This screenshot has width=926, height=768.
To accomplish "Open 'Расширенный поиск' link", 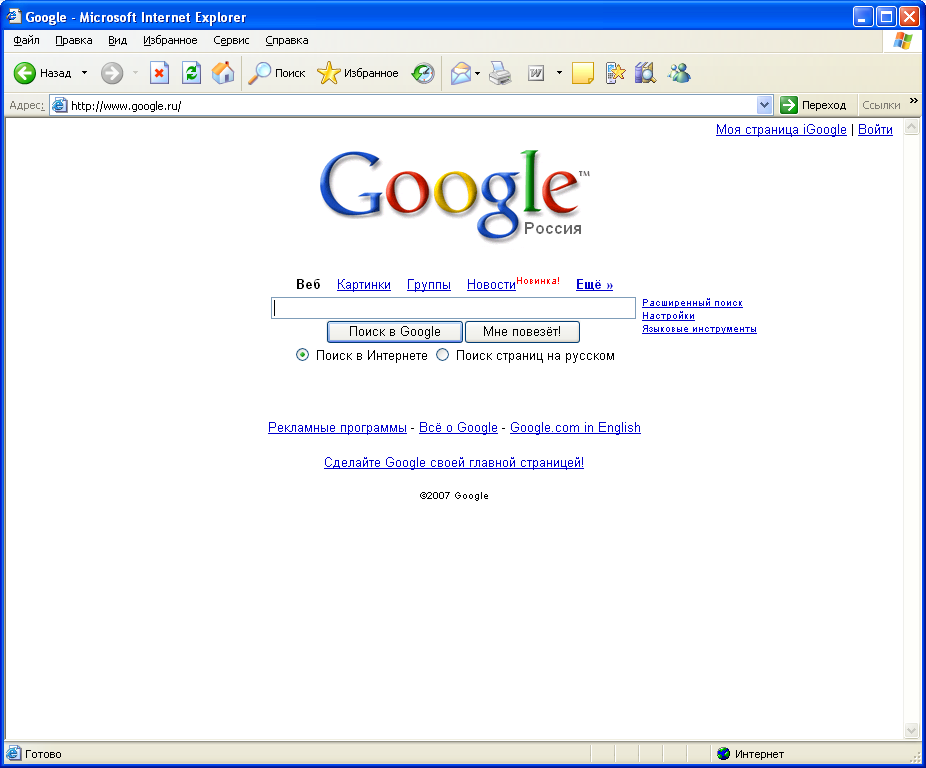I will 692,302.
